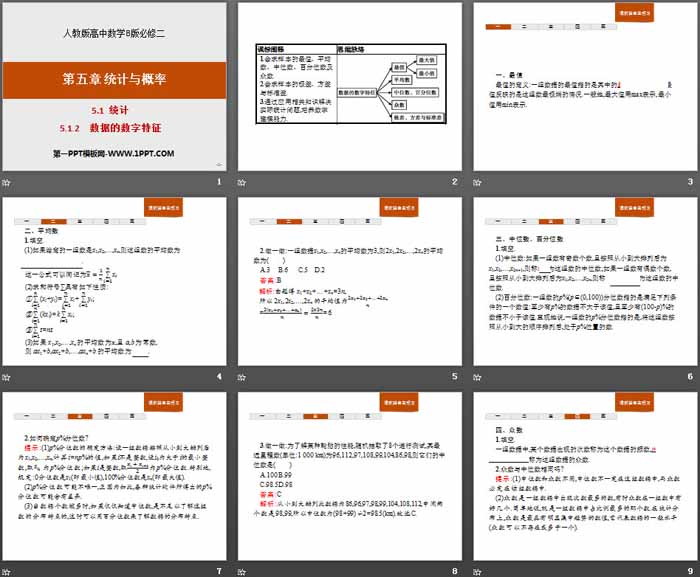700x577 pixels.
Task: Click the animation star icon under slide 6
Action: coord(477,377)
